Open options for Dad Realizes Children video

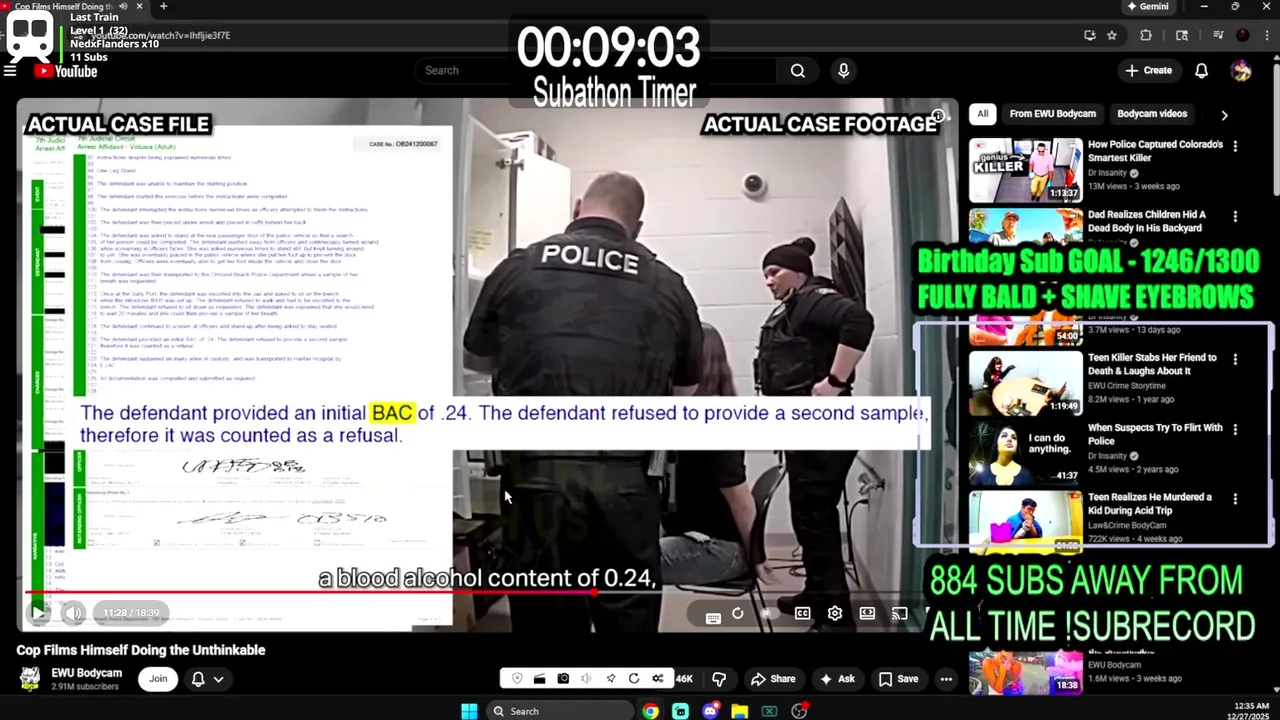coord(1235,216)
